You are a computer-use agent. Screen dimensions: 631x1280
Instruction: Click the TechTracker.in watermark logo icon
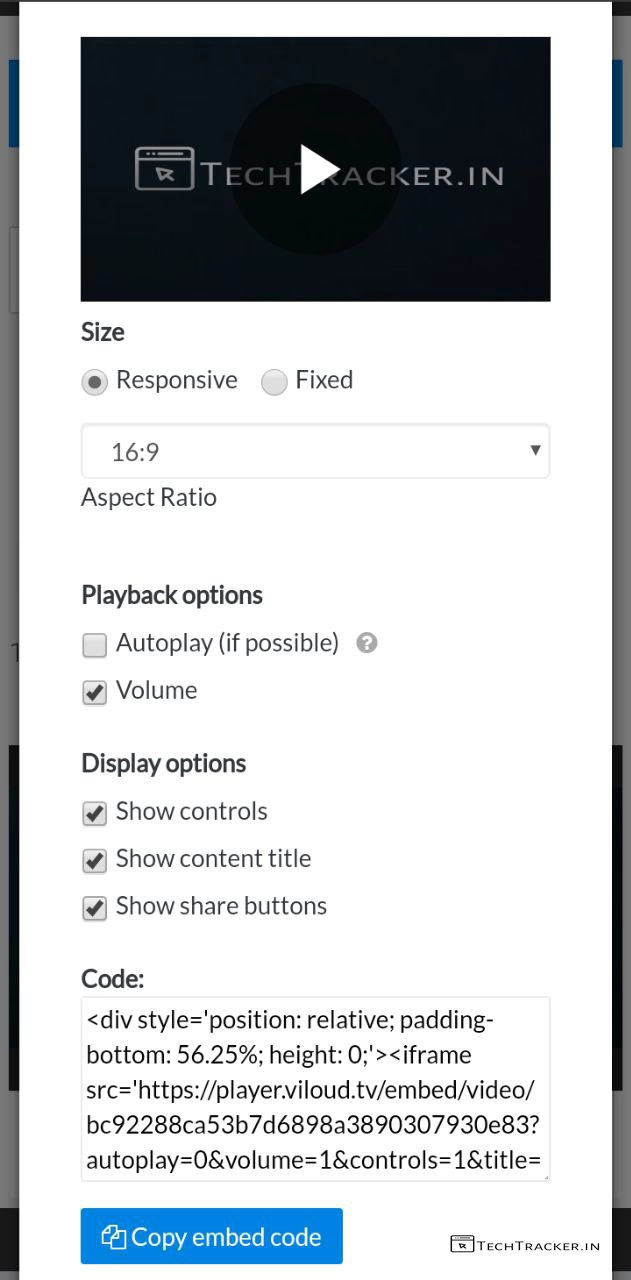pos(461,1244)
